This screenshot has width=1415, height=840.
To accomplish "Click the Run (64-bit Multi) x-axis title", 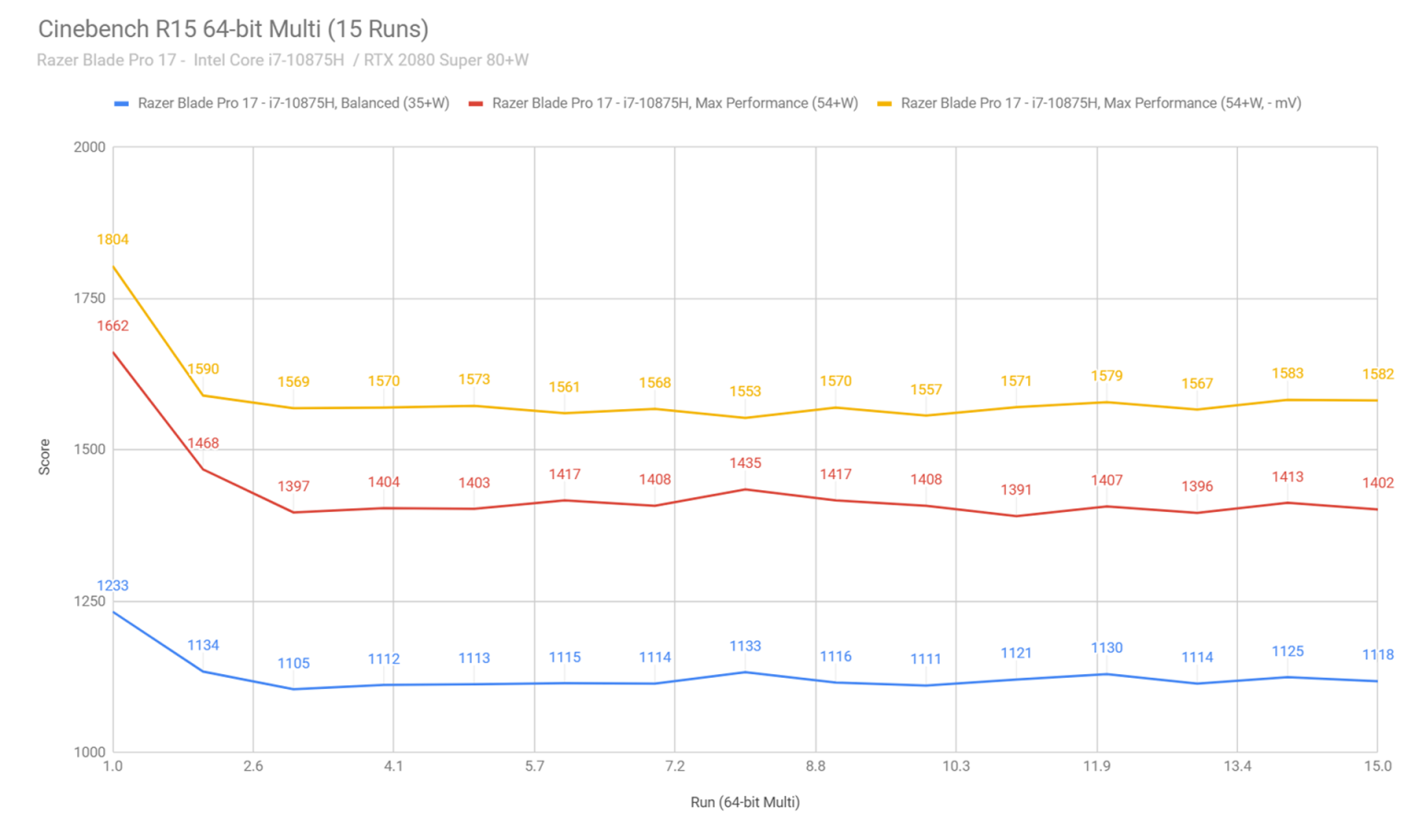I will coord(744,802).
